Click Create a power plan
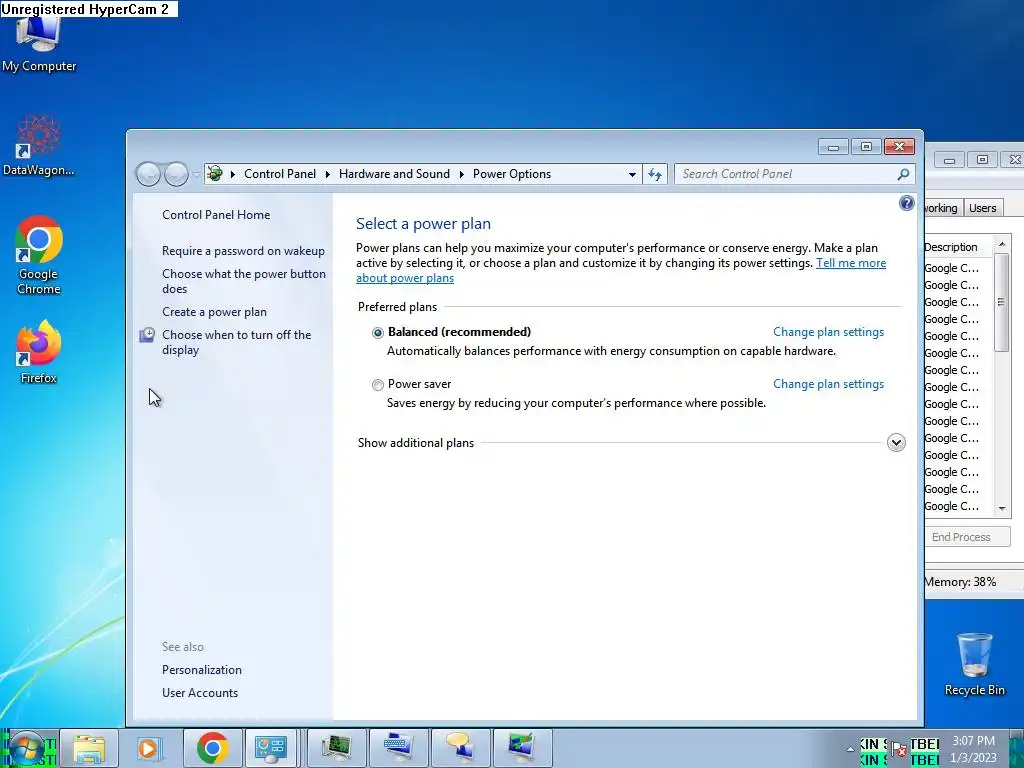Viewport: 1024px width, 768px height. tap(214, 312)
